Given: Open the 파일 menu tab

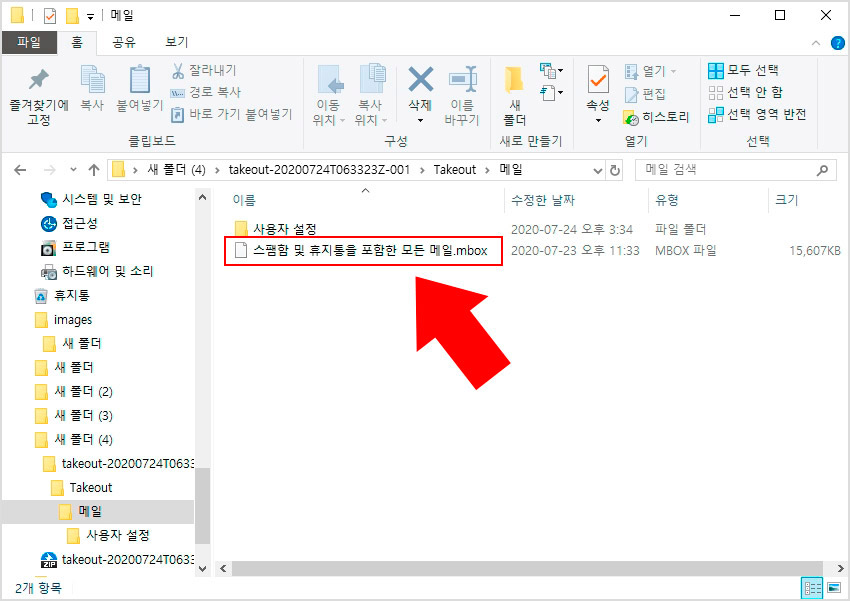Looking at the screenshot, I should [29, 42].
